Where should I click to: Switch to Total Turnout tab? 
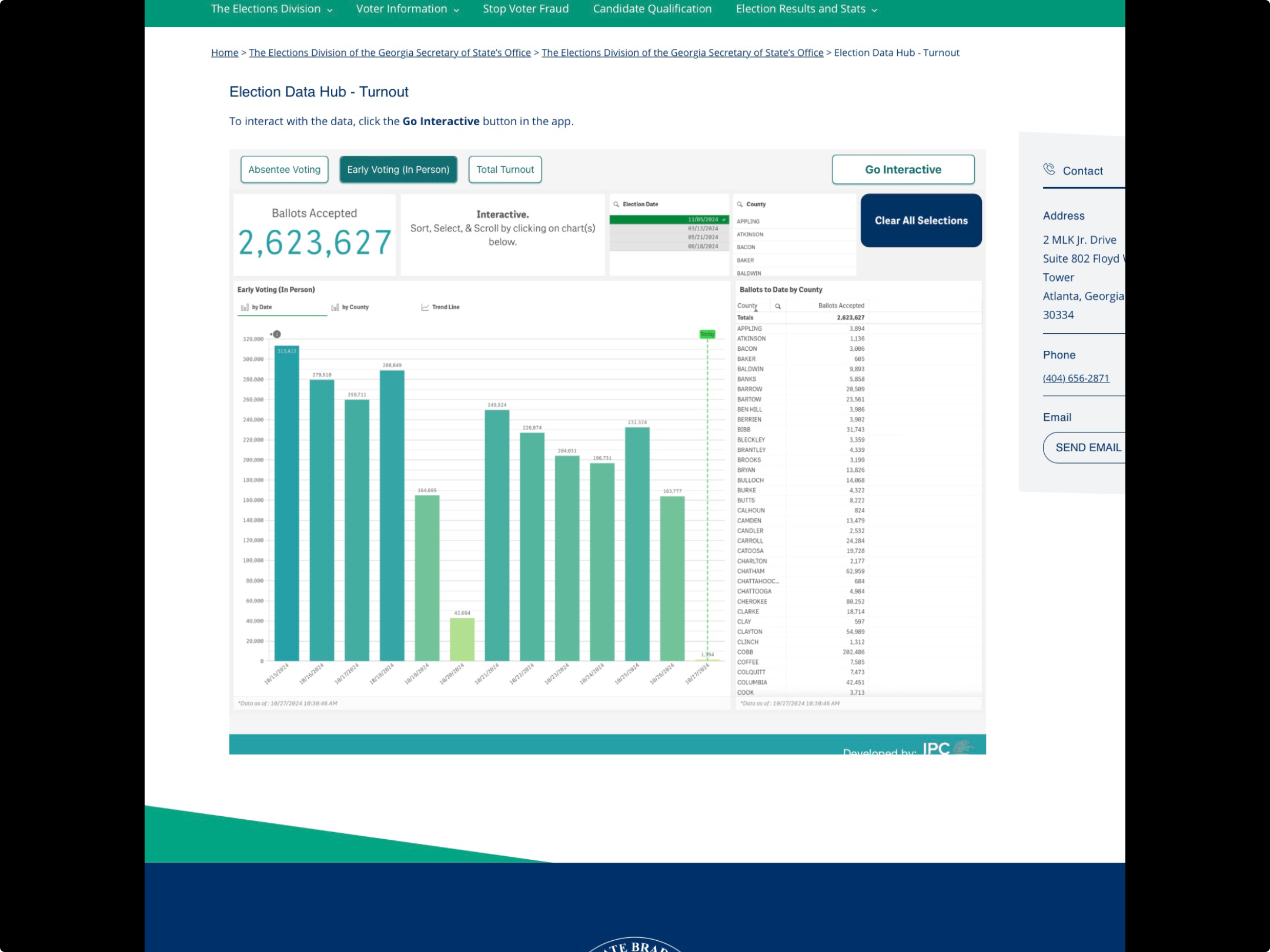(x=505, y=170)
